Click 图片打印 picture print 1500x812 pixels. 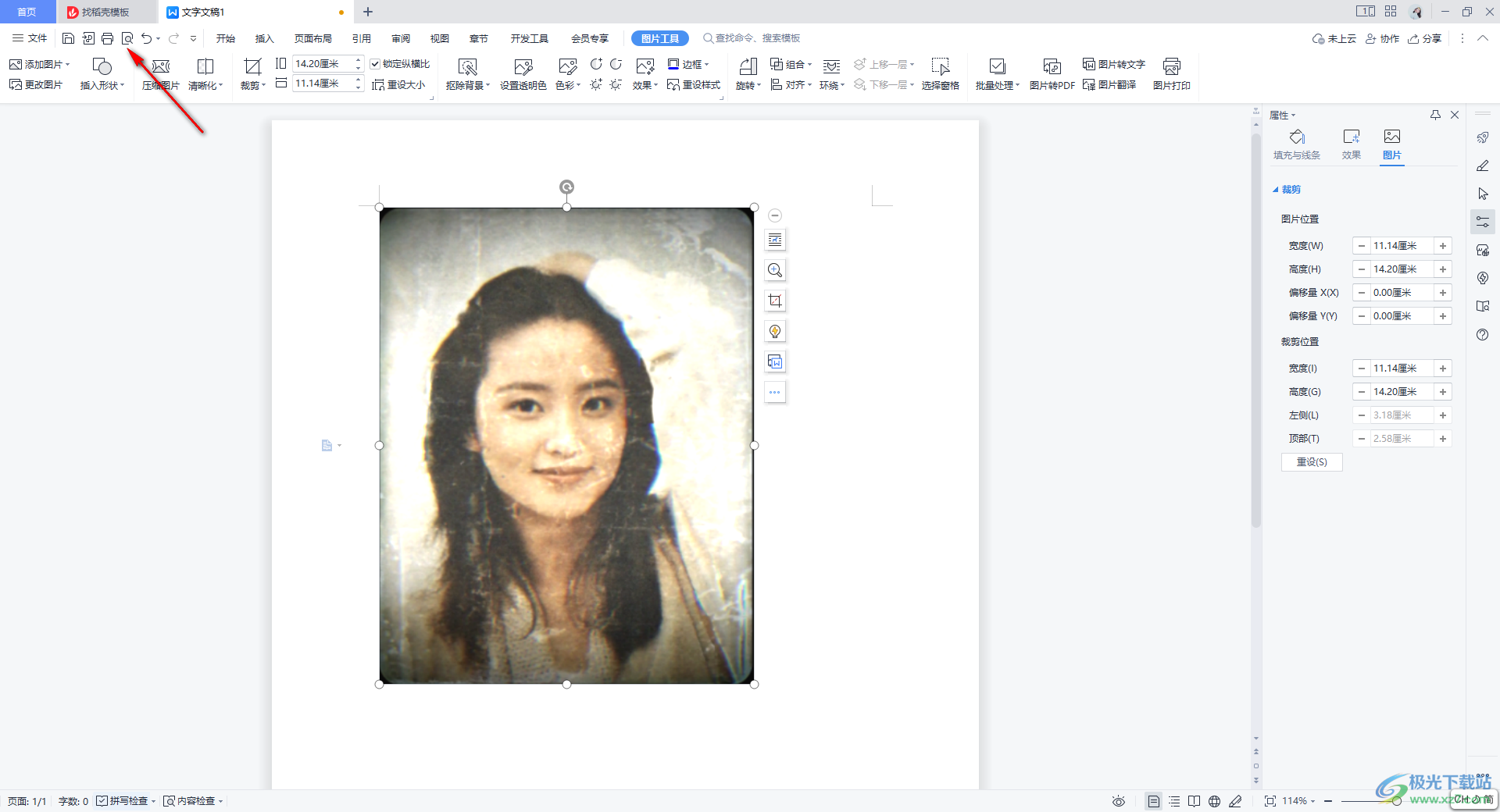coord(1172,75)
